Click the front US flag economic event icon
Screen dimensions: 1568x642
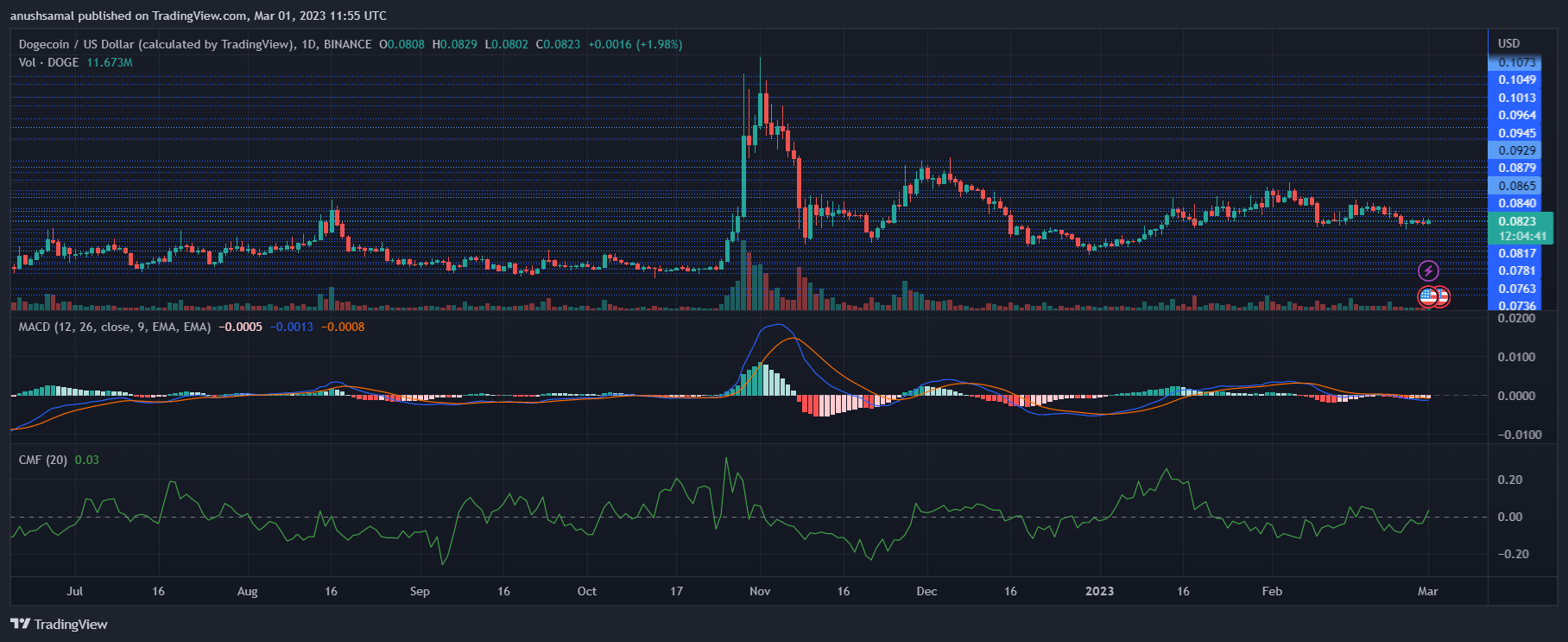[x=1427, y=296]
